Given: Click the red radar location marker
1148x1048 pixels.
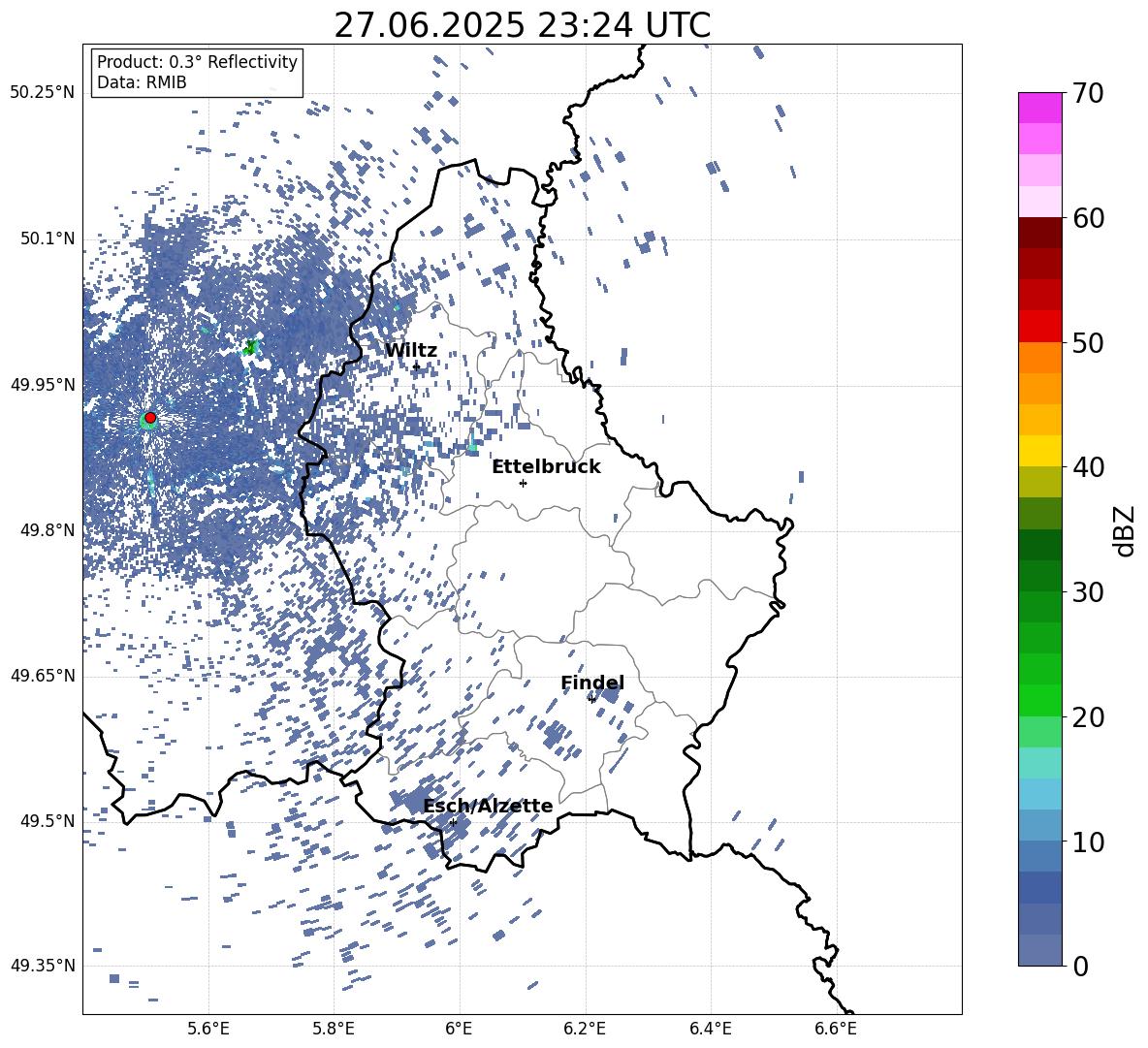Looking at the screenshot, I should click(150, 418).
